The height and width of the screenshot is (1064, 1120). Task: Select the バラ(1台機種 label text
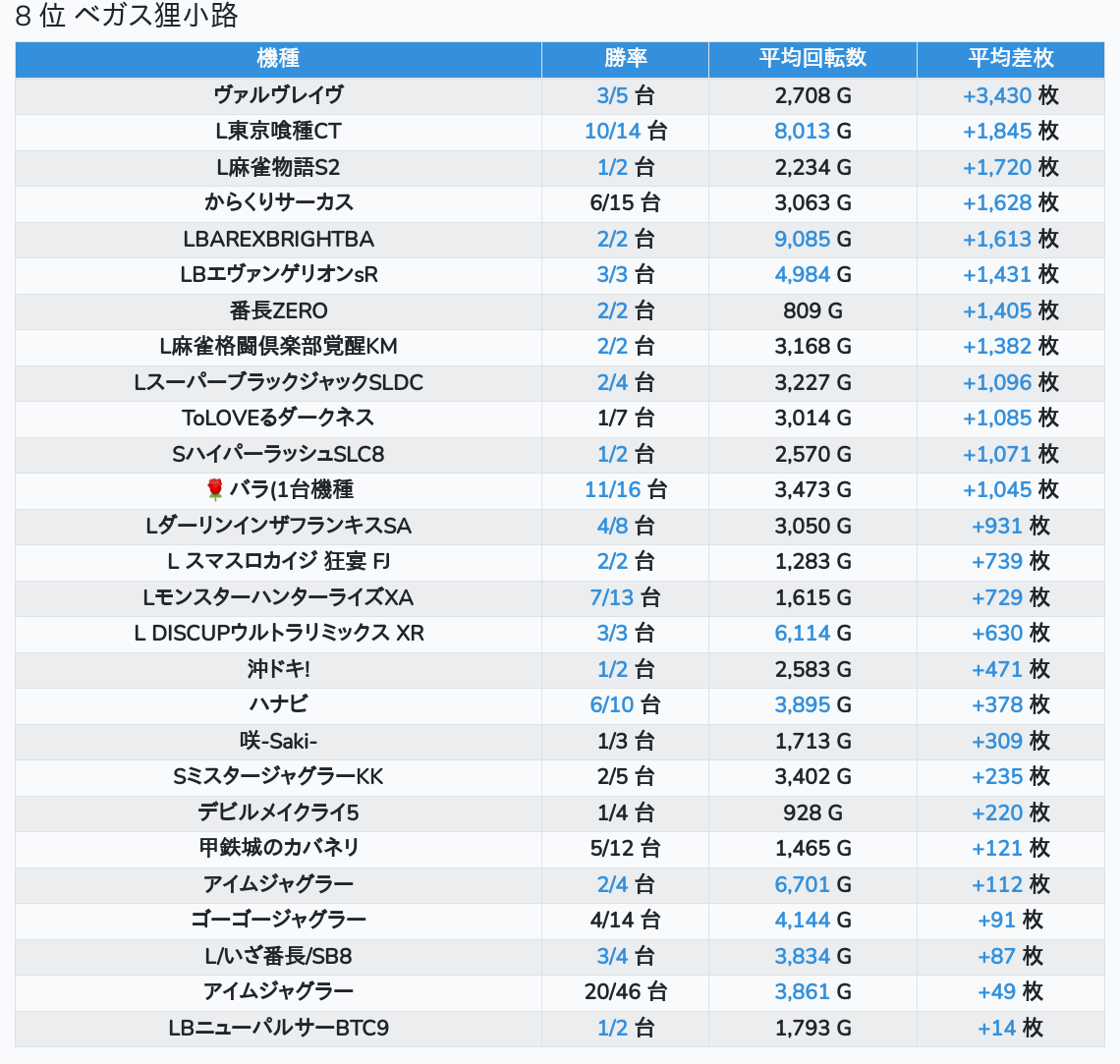point(292,490)
